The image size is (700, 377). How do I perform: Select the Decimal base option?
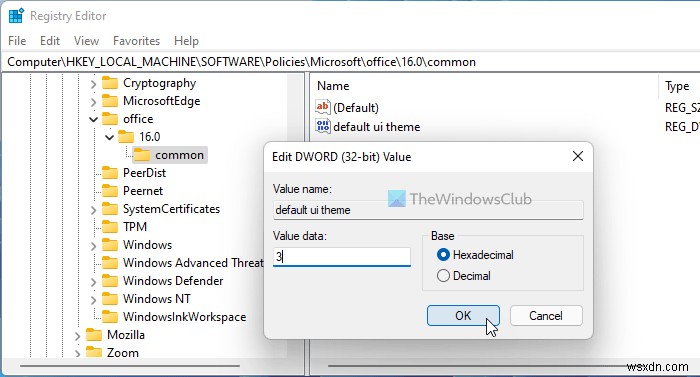pos(463,276)
